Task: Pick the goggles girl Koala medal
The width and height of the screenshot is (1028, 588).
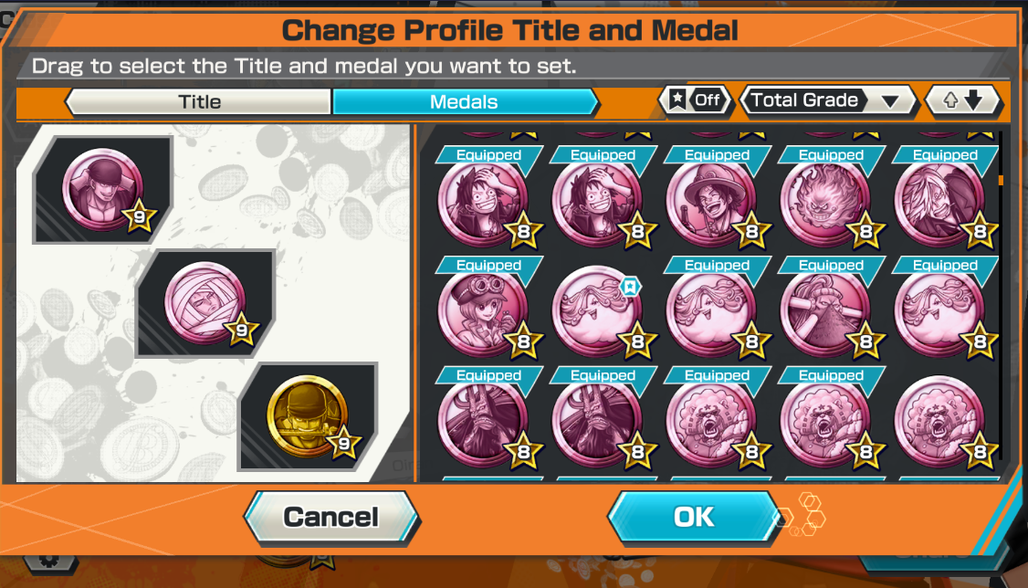Action: (484, 312)
